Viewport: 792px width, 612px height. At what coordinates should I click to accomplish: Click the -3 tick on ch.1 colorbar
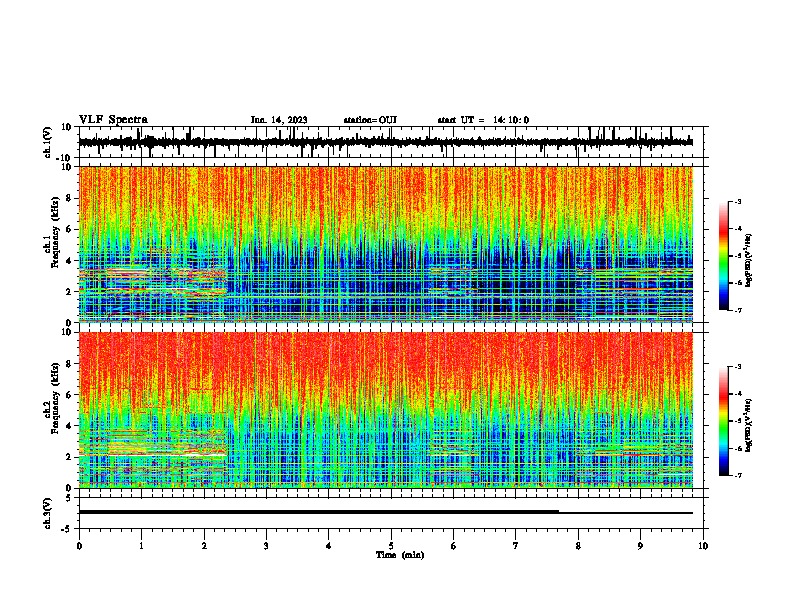coord(737,202)
